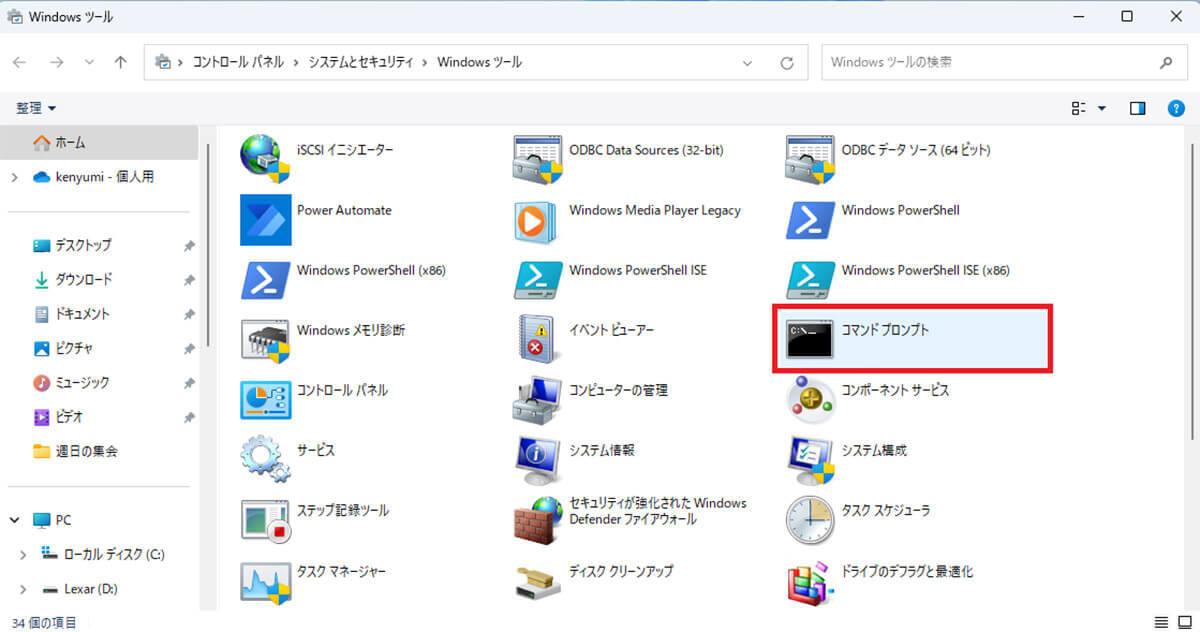This screenshot has width=1200, height=632.
Task: Open the 整理 menu
Action: pos(36,107)
